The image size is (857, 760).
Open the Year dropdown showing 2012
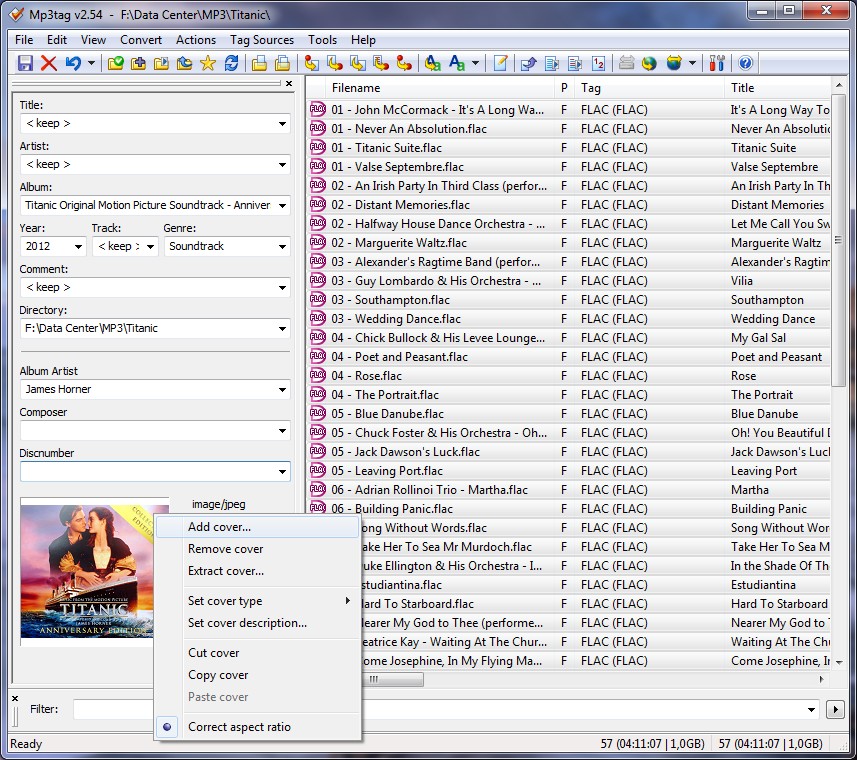point(78,246)
